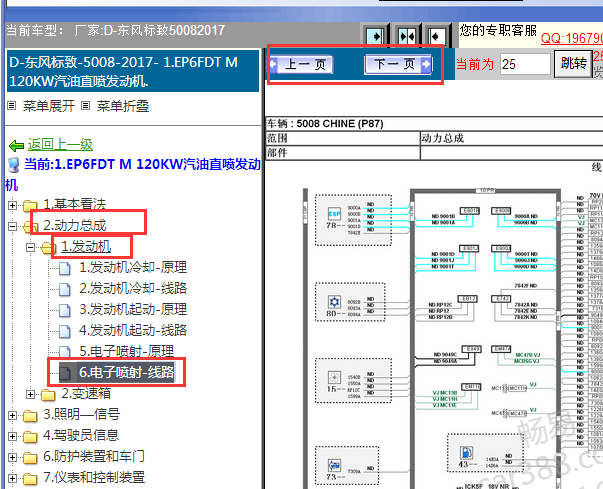Image resolution: width=603 pixels, height=489 pixels.
Task: Go to previous page with 上一页
Action: [x=301, y=64]
